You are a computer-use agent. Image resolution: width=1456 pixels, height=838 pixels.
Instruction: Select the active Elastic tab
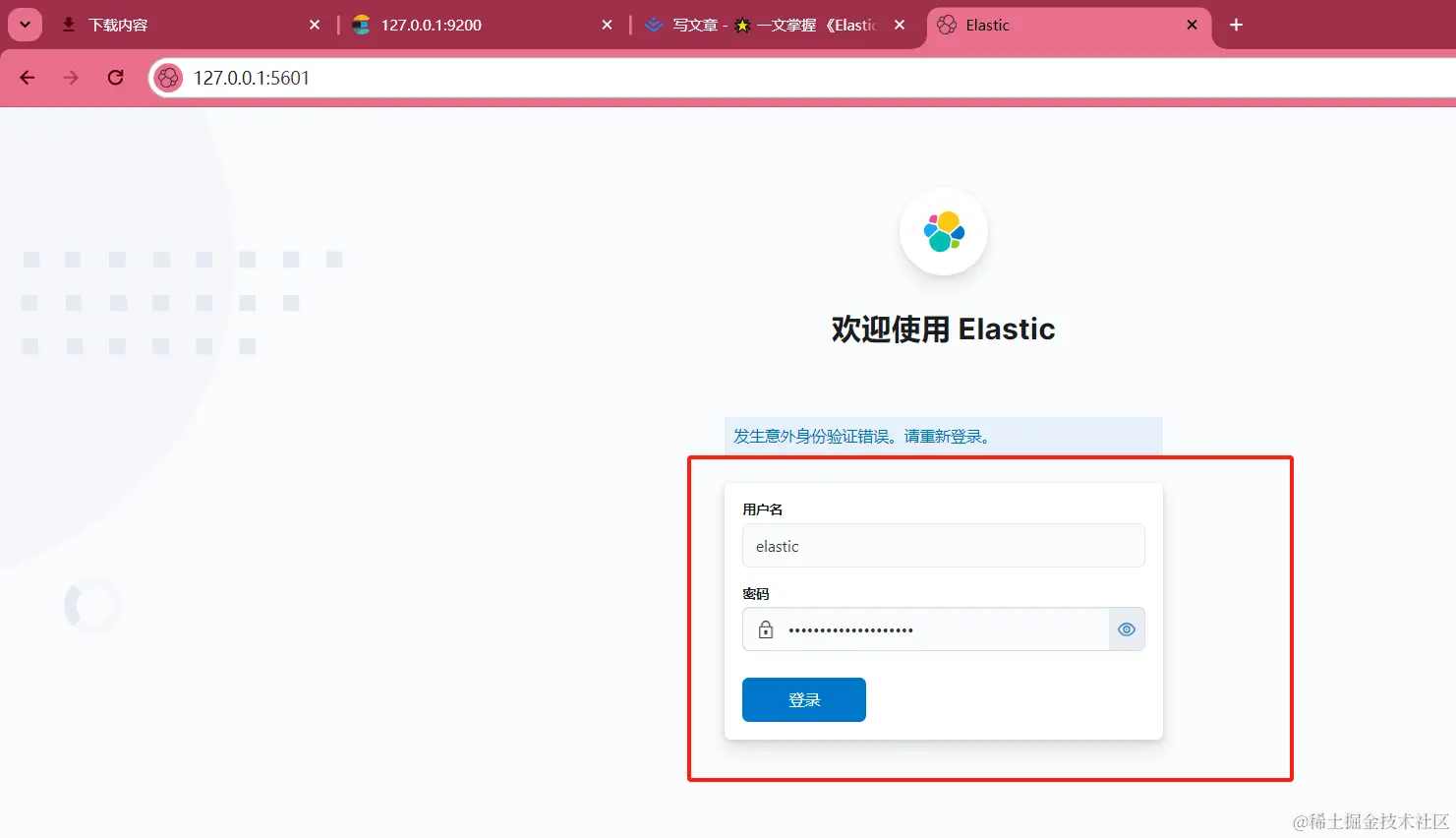pyautogui.click(x=1069, y=26)
